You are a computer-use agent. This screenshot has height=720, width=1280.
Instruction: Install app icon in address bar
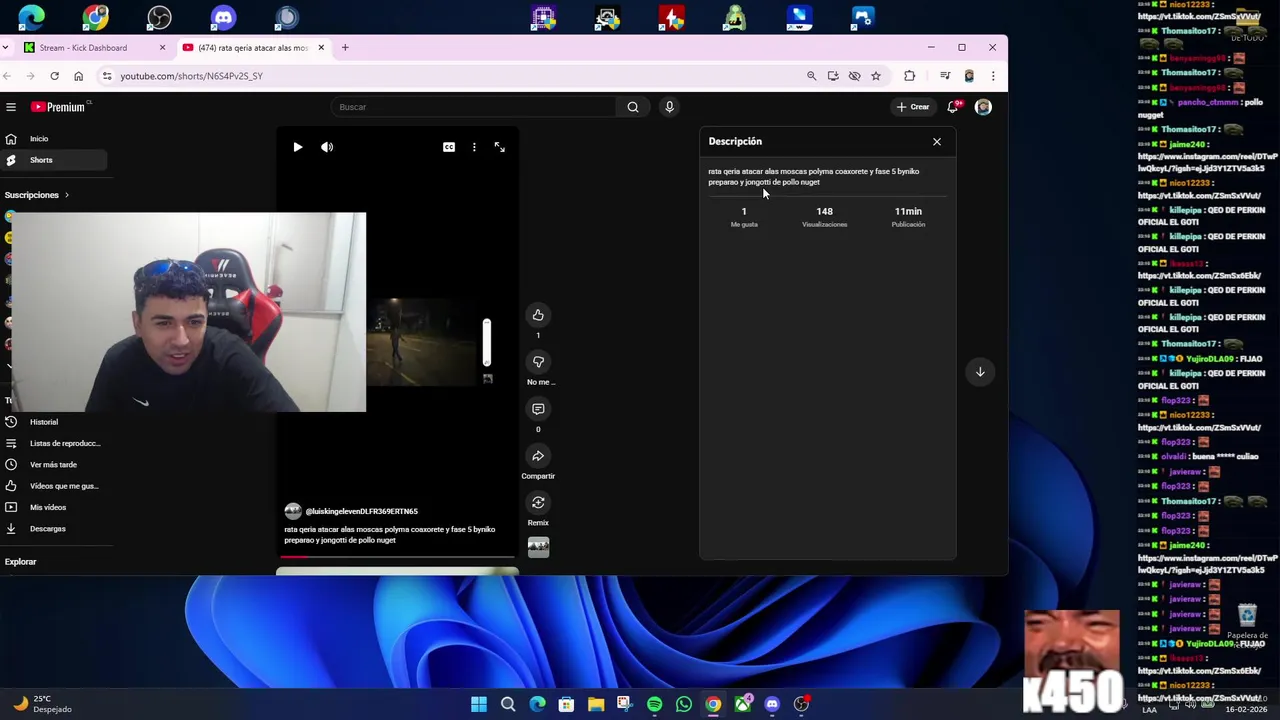[x=833, y=76]
